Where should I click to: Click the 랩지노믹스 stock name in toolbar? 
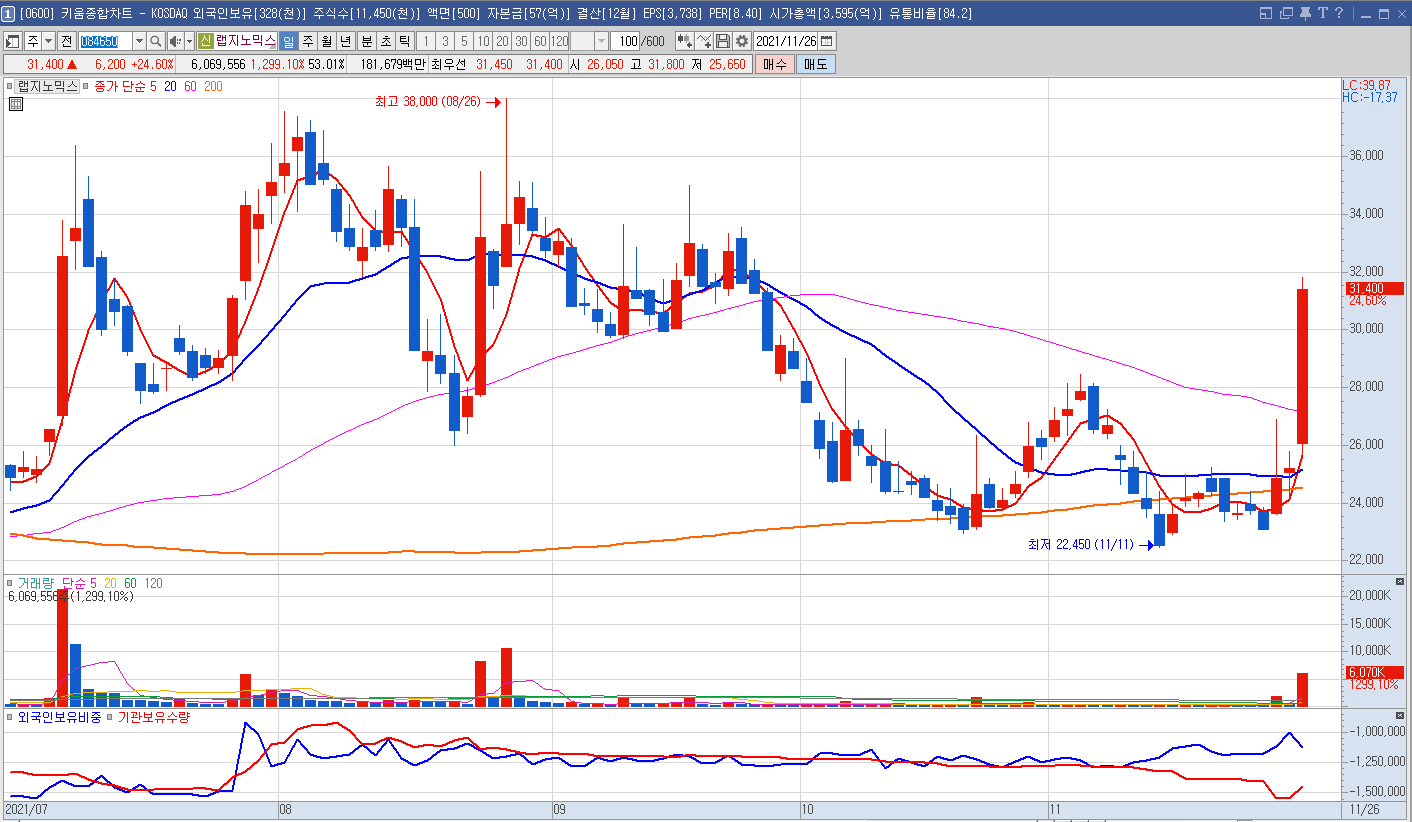click(x=246, y=41)
